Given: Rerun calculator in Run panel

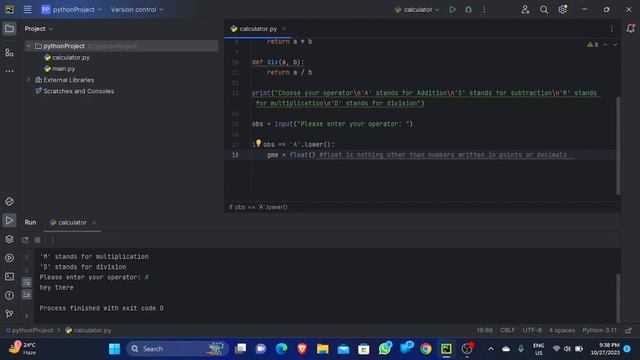Looking at the screenshot, I should (25, 240).
